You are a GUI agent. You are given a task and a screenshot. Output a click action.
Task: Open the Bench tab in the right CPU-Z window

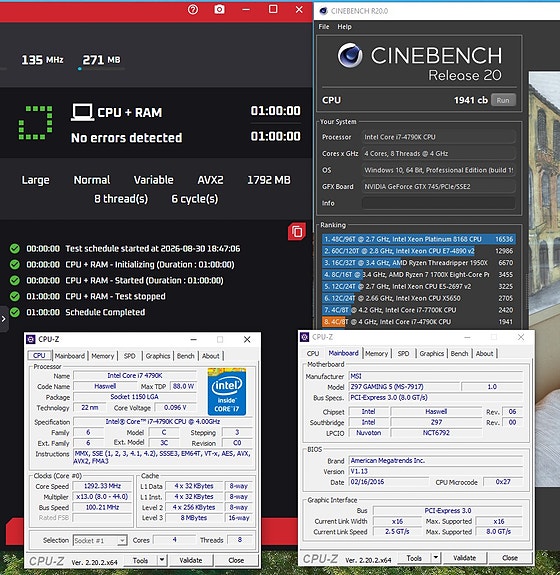pos(459,354)
